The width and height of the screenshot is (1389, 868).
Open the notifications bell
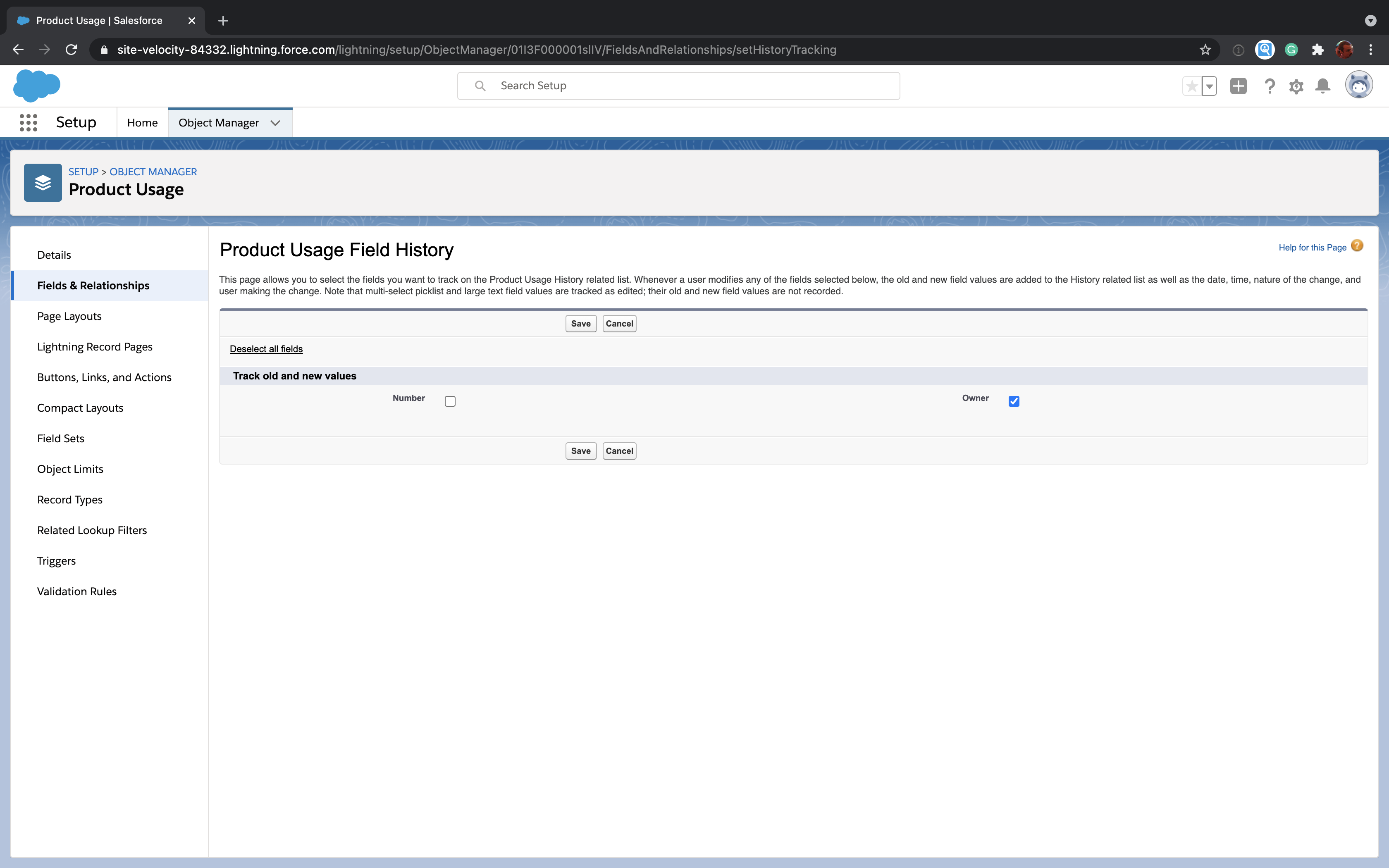tap(1322, 86)
